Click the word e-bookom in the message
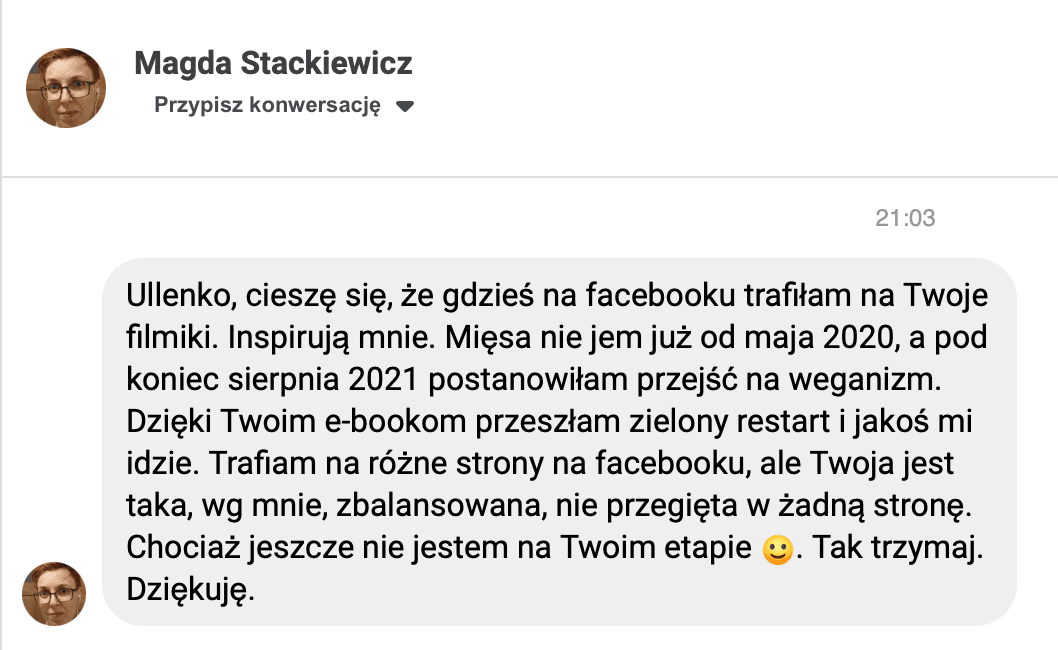 pyautogui.click(x=395, y=422)
